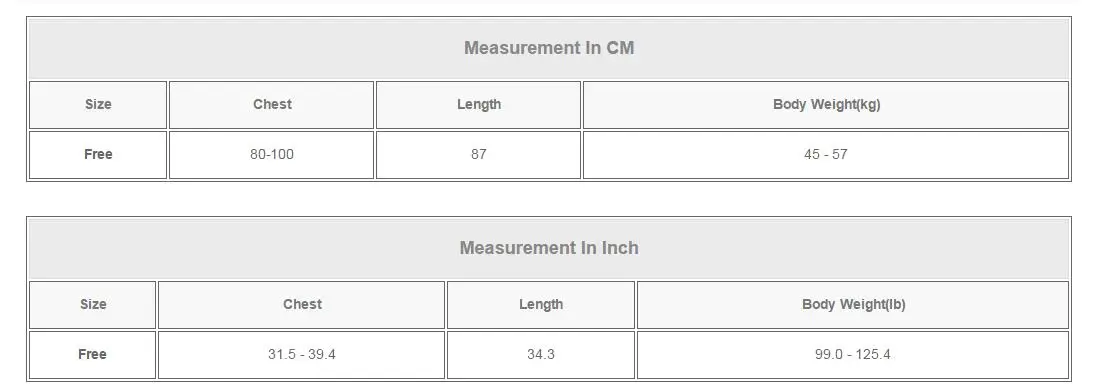1104x385 pixels.
Task: Click the Free size cell in Inch table
Action: 92,355
